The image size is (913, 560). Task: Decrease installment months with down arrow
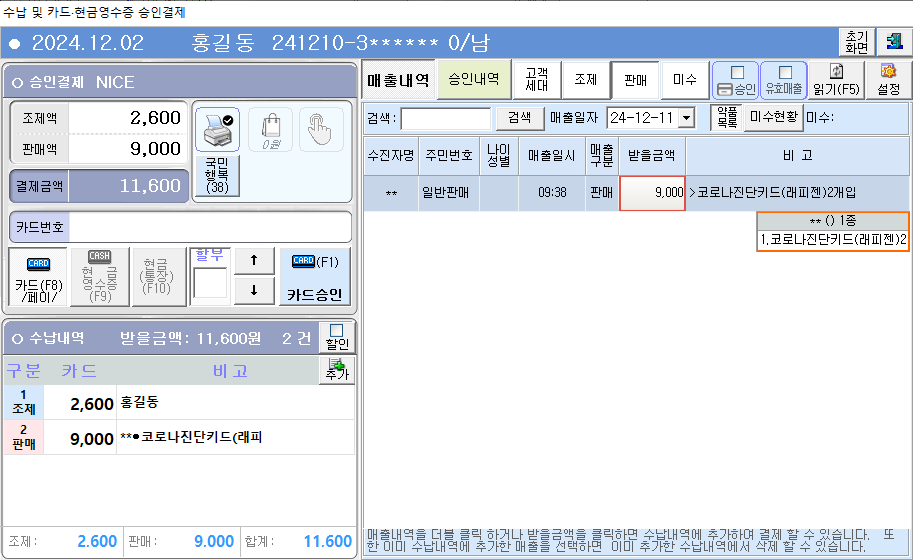click(254, 290)
